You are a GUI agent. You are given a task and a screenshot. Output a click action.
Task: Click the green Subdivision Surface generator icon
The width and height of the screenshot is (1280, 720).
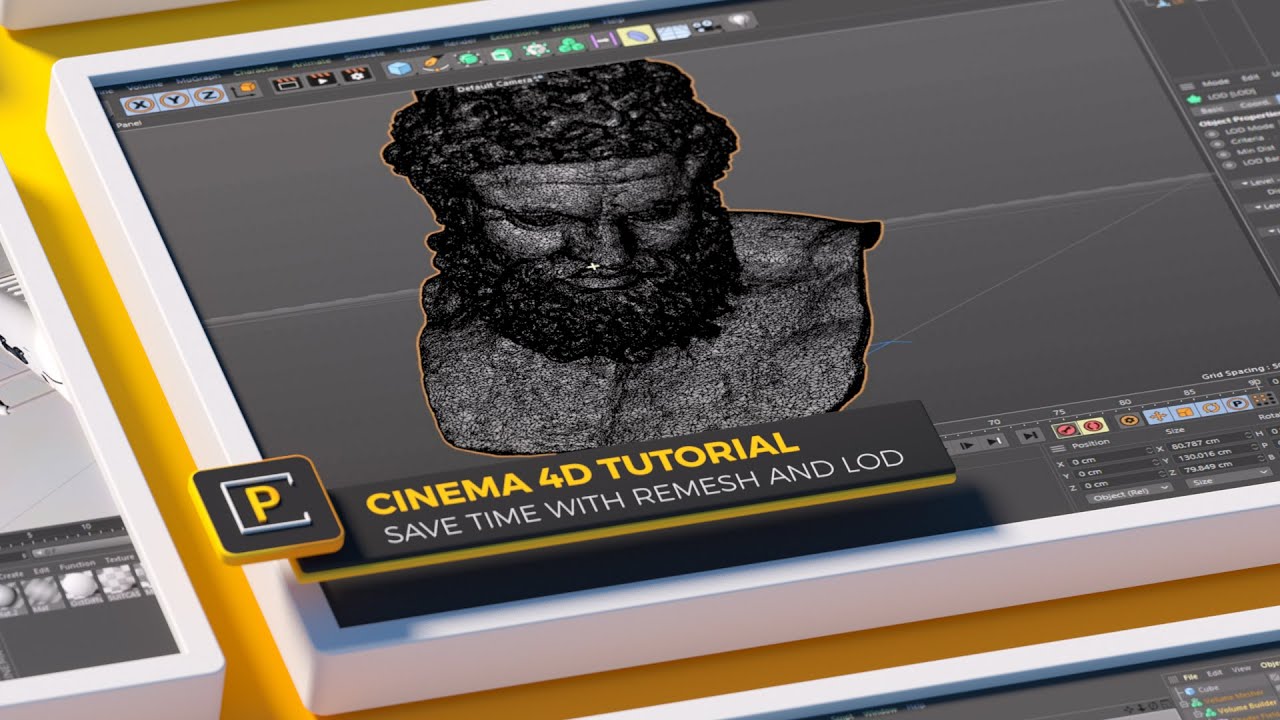(468, 58)
